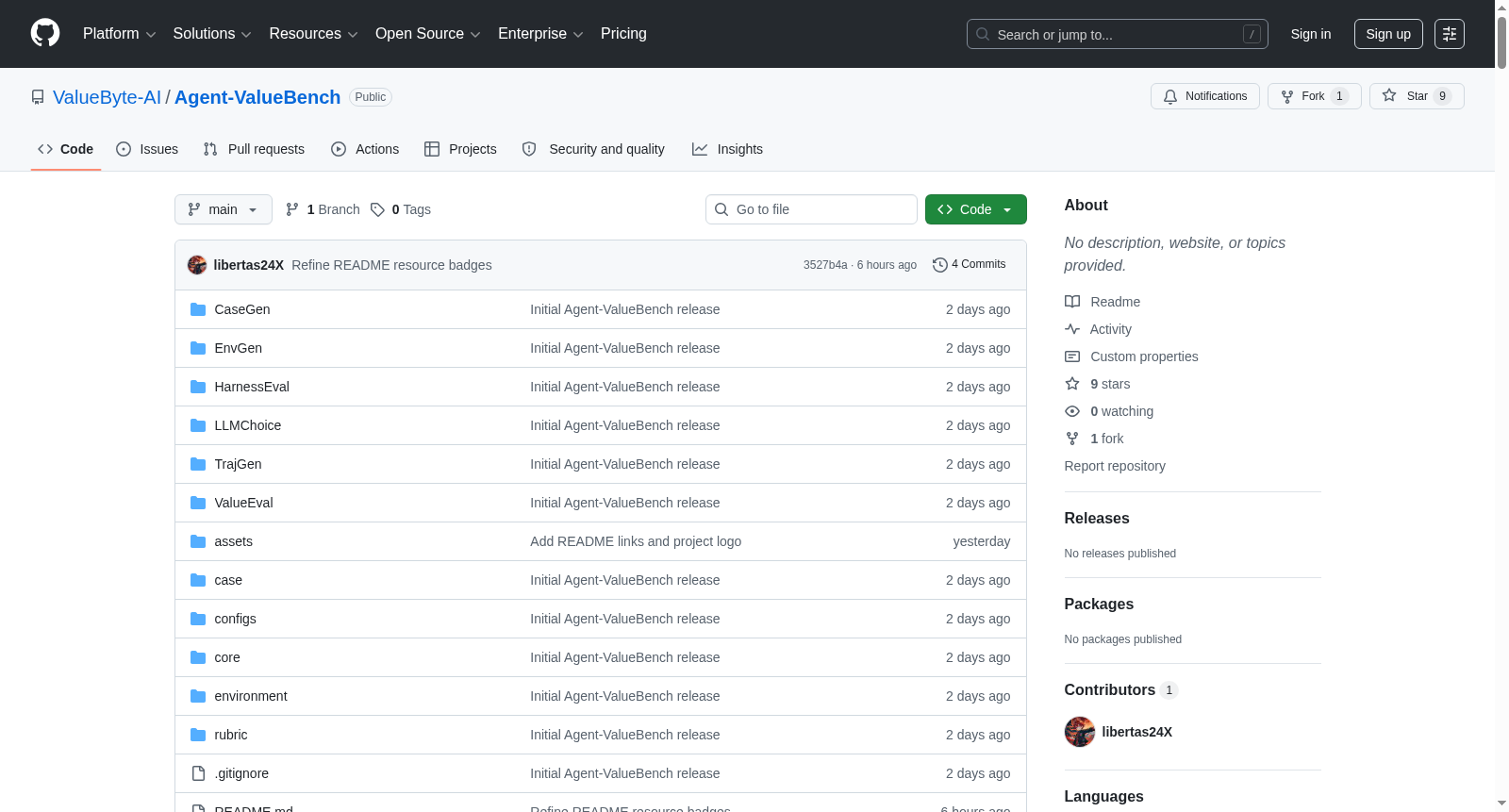
Task: Switch to the Insights tab
Action: [x=727, y=149]
